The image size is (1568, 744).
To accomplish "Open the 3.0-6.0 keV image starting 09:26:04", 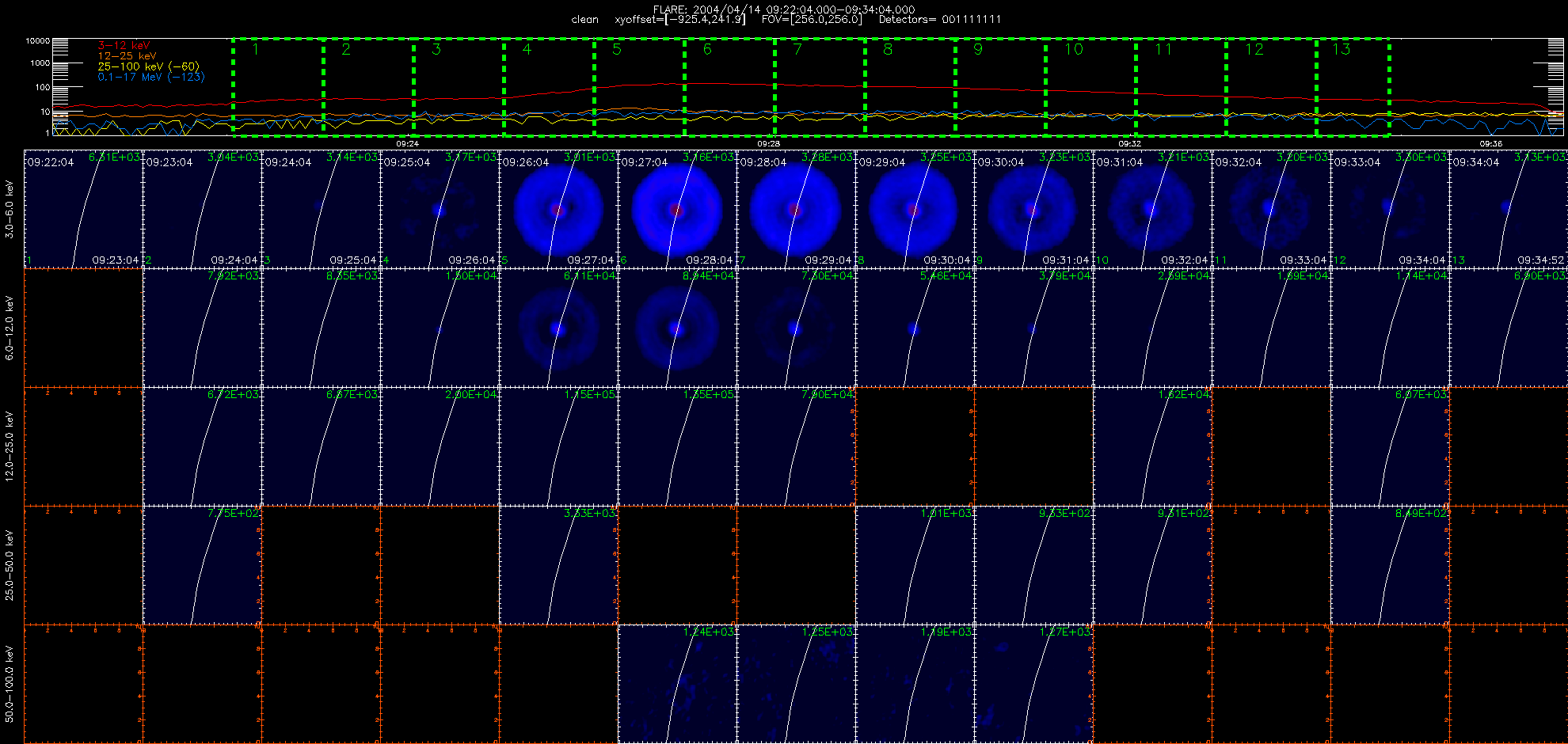I will coord(558,209).
